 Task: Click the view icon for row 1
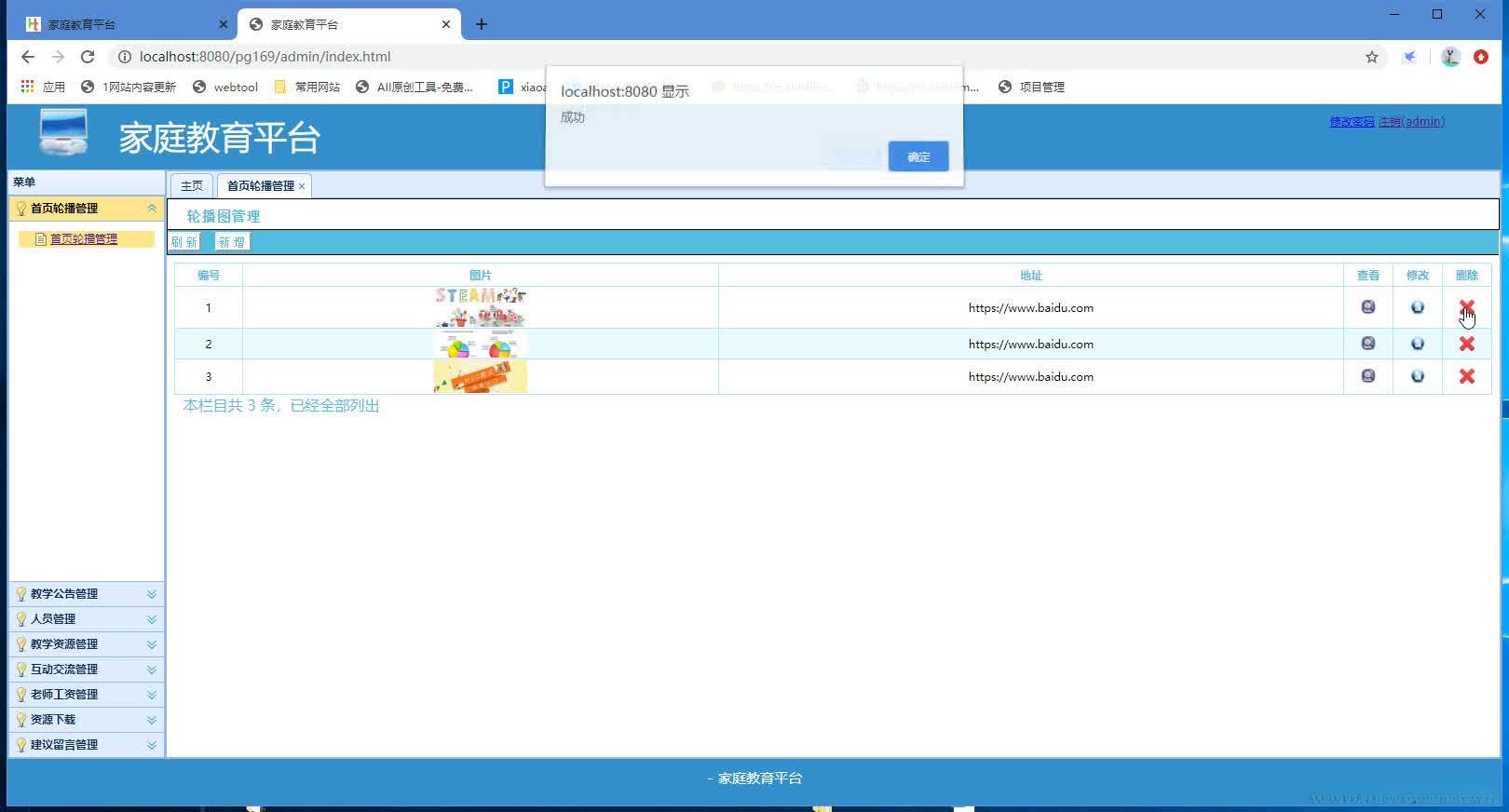pos(1367,307)
